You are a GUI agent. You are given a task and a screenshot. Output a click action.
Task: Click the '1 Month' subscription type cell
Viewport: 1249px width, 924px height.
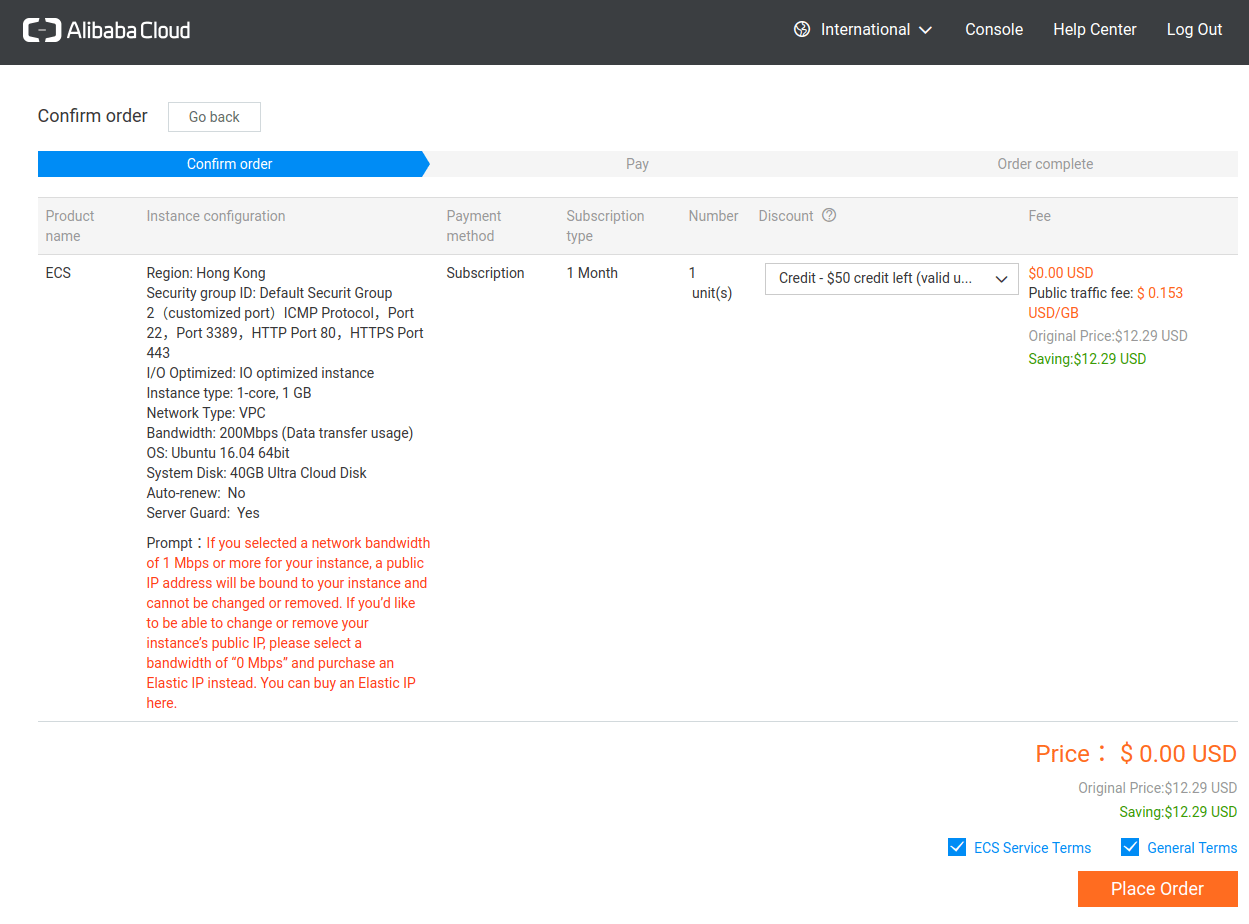point(592,273)
